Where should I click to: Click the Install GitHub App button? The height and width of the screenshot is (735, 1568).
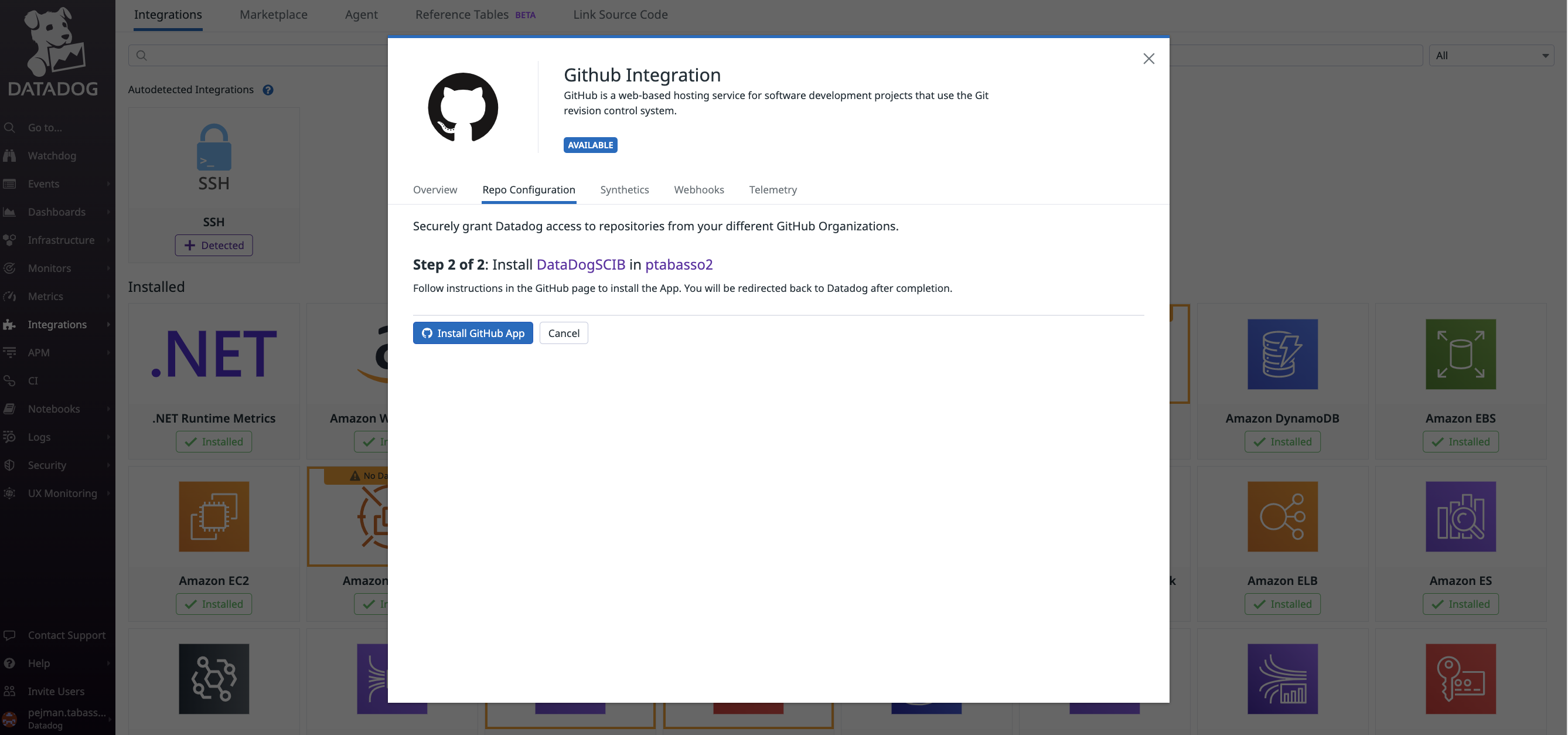point(472,333)
